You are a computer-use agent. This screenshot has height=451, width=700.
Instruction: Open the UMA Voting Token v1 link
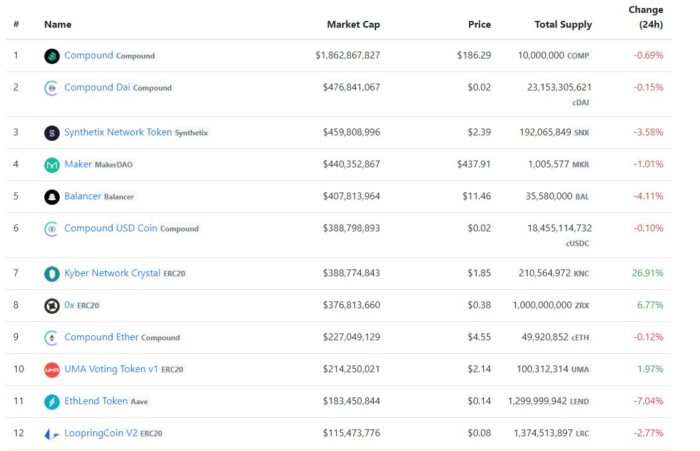coord(111,369)
